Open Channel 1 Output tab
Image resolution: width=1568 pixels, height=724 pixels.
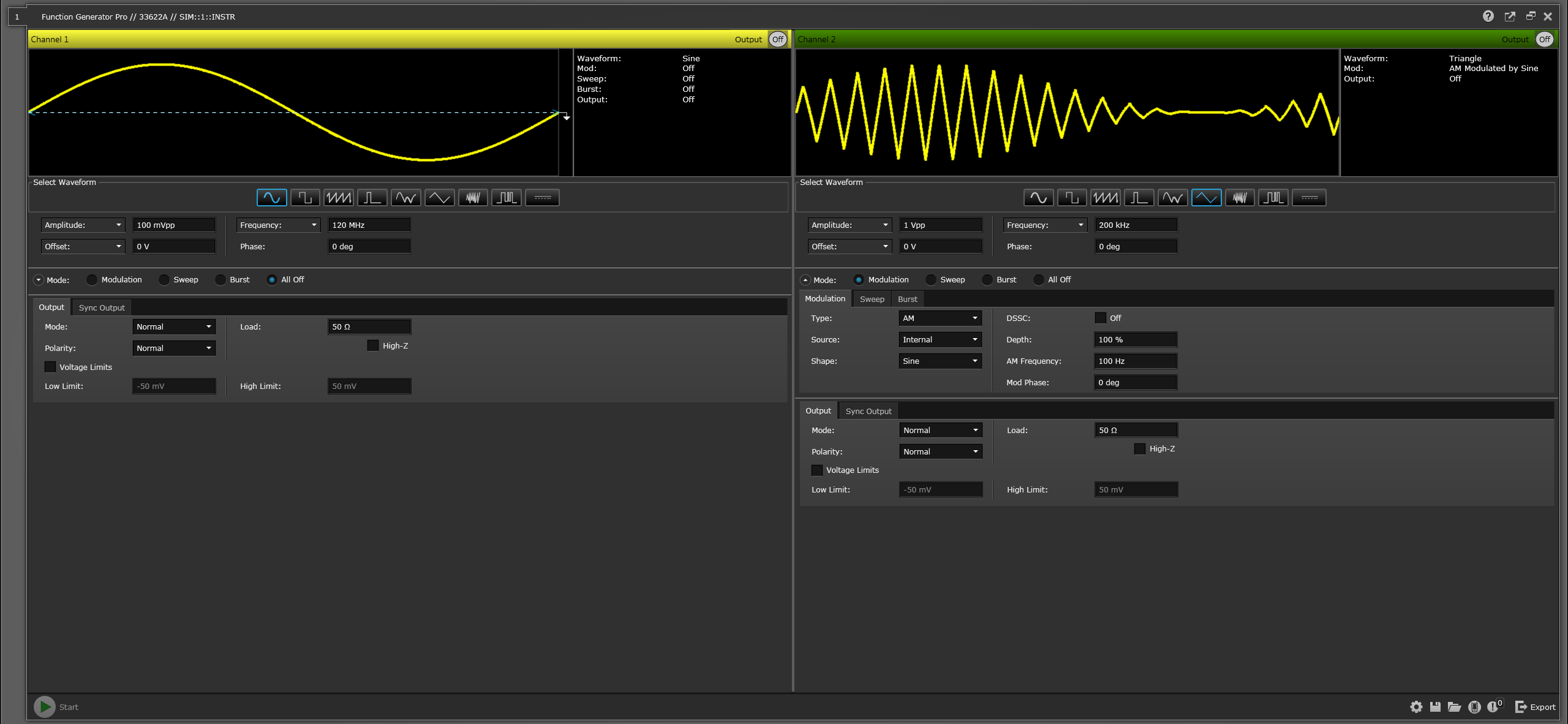[x=51, y=307]
